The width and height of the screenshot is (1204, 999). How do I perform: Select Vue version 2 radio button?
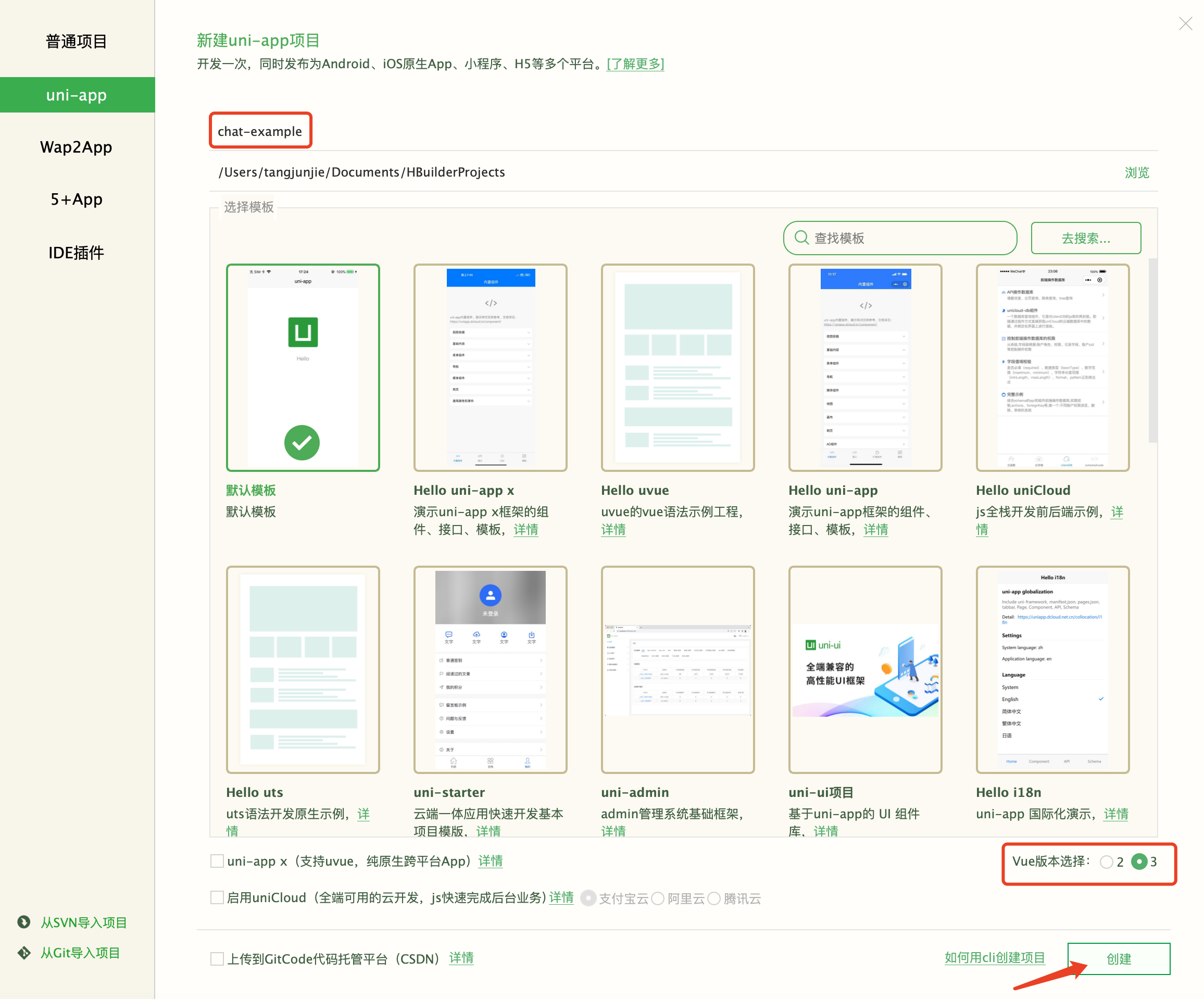point(1106,862)
